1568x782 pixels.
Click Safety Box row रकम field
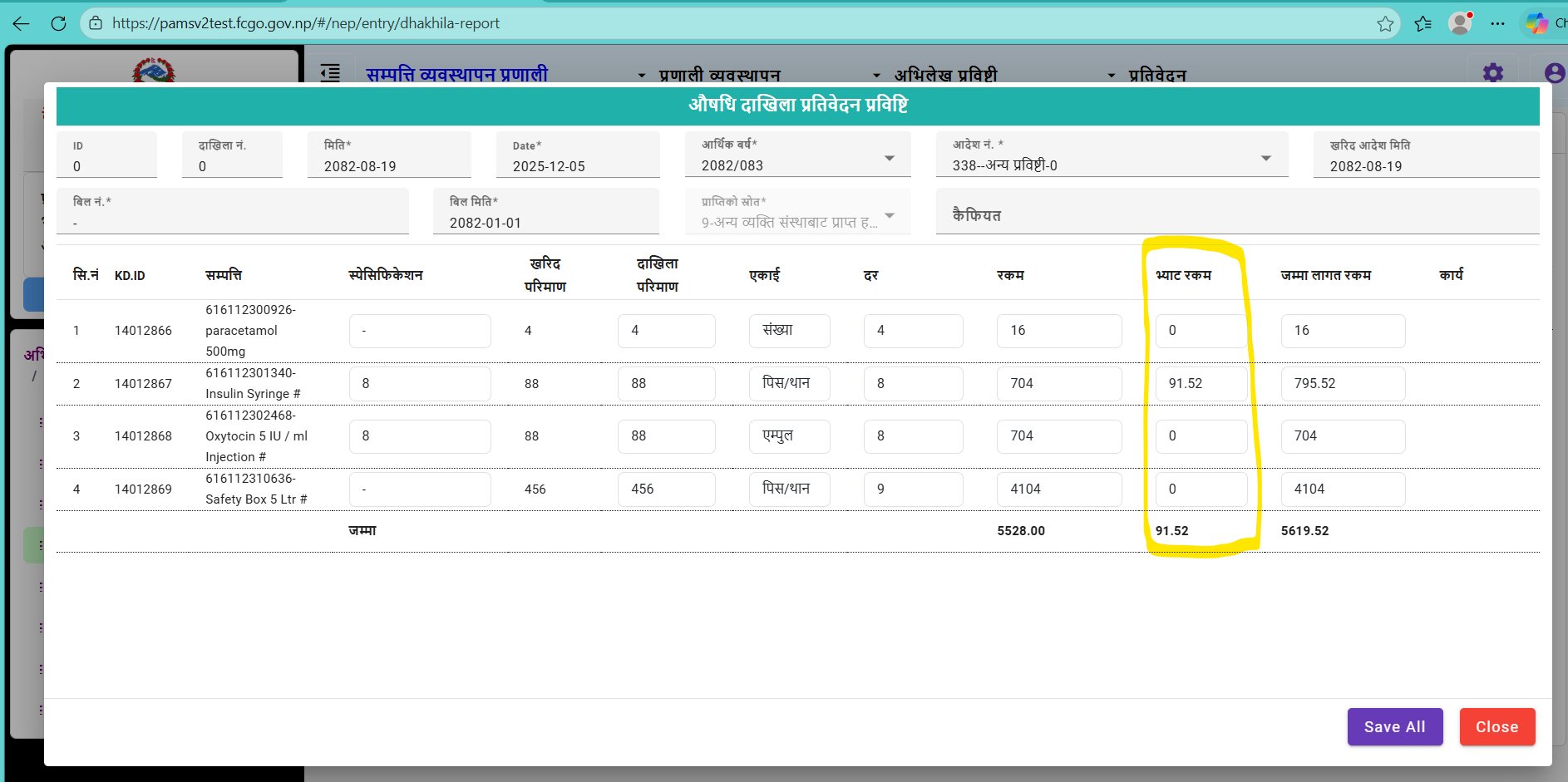(x=1059, y=489)
